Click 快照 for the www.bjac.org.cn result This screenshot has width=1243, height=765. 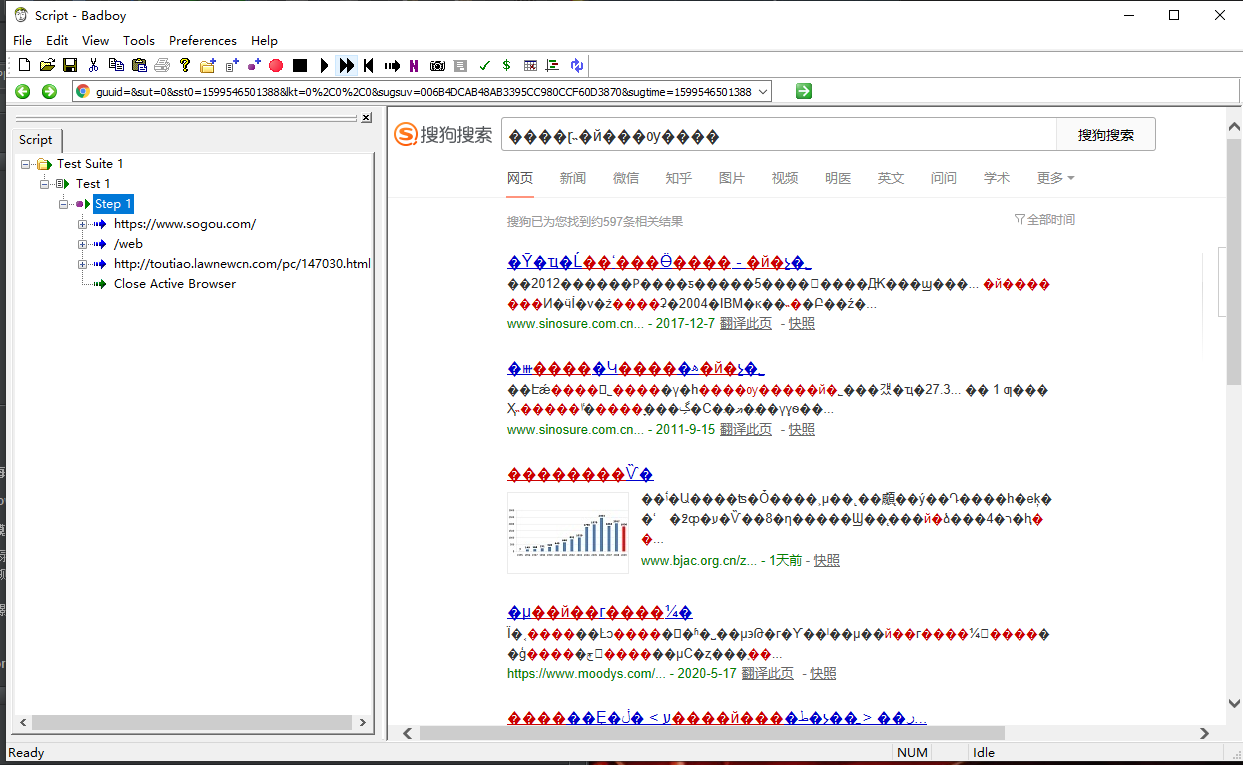(827, 561)
